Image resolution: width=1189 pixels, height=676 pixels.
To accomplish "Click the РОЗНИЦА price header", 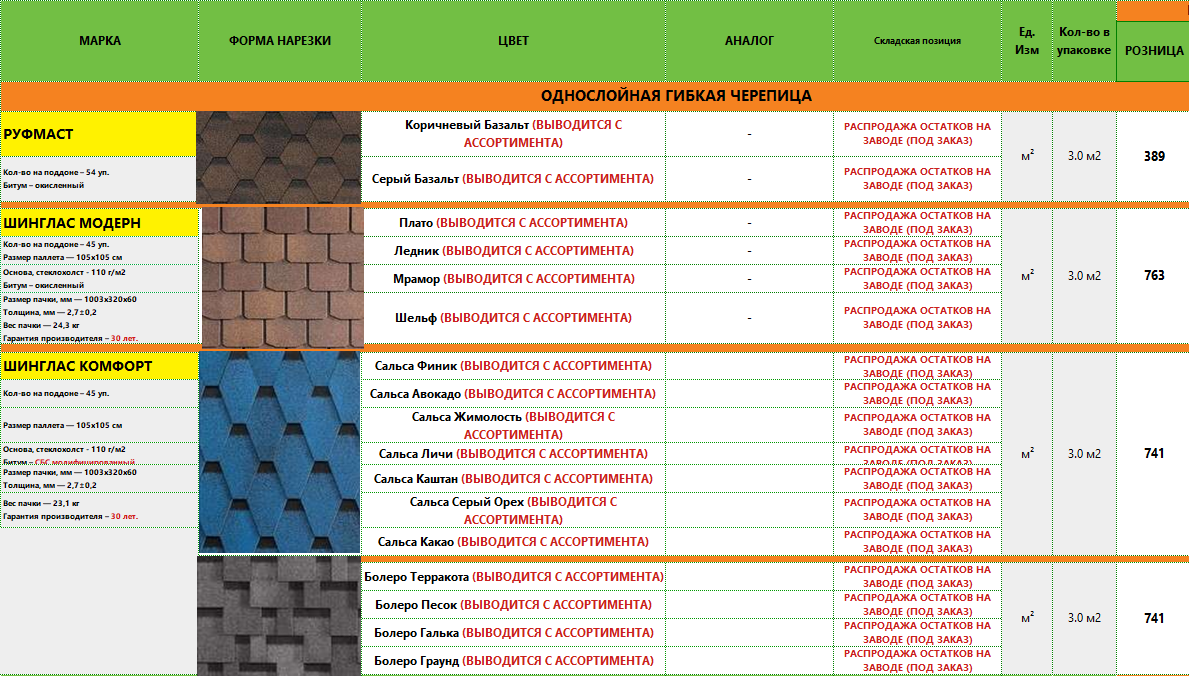I will [1153, 51].
